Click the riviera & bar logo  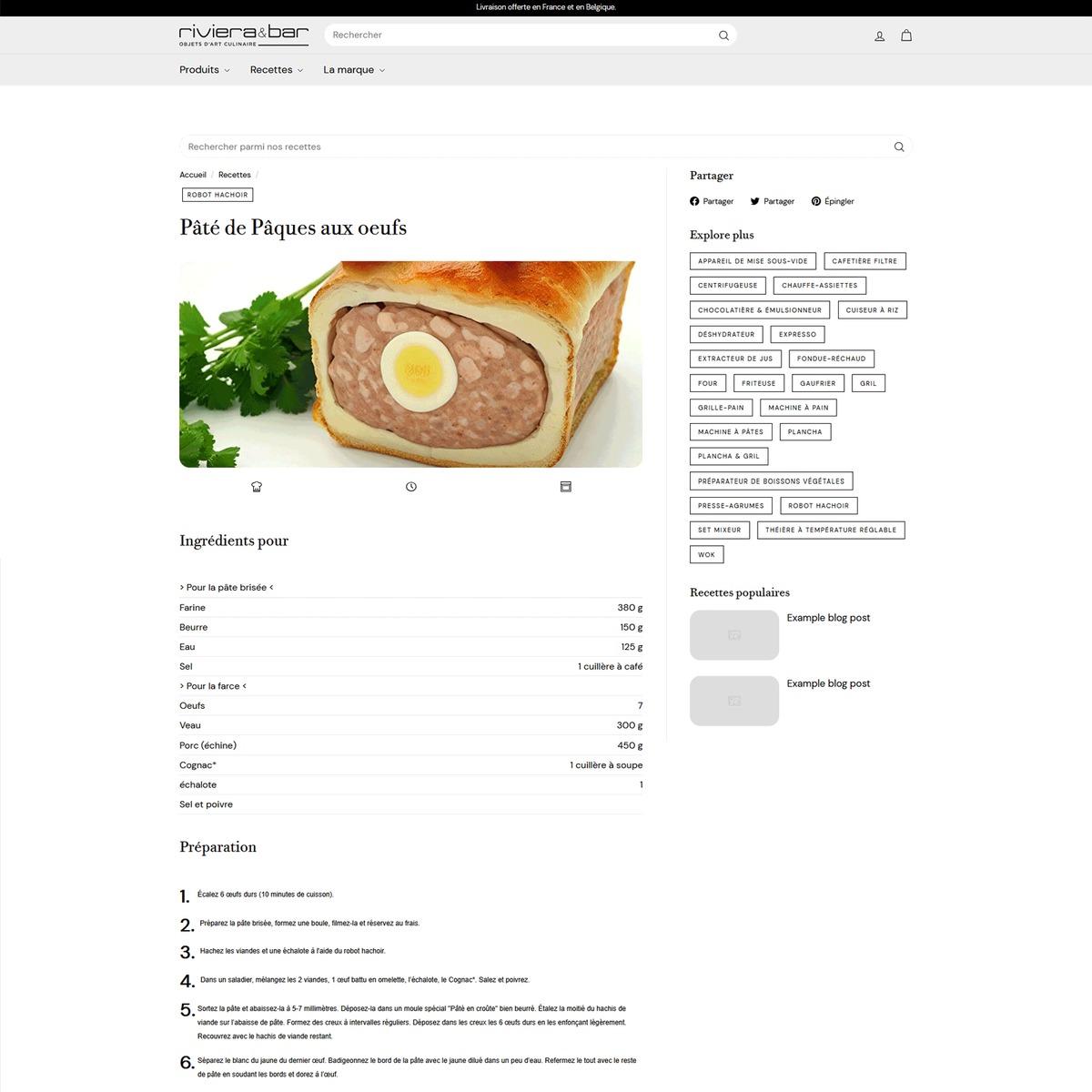click(244, 35)
